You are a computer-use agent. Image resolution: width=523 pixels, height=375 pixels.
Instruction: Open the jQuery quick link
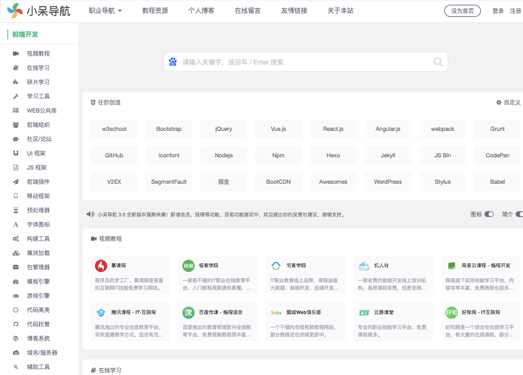pos(223,129)
